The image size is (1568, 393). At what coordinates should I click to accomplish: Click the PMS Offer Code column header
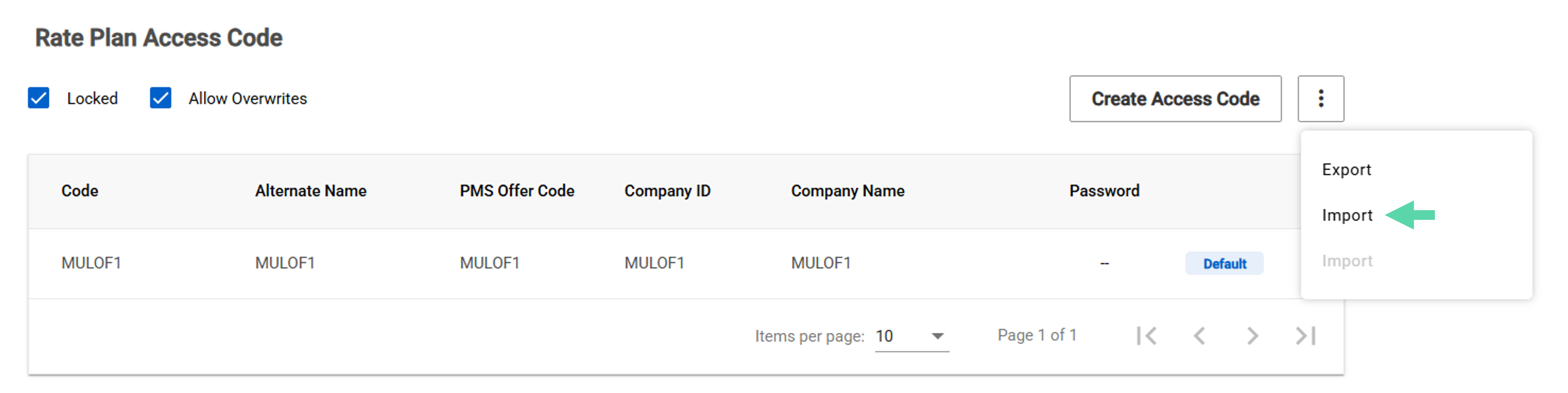[517, 191]
